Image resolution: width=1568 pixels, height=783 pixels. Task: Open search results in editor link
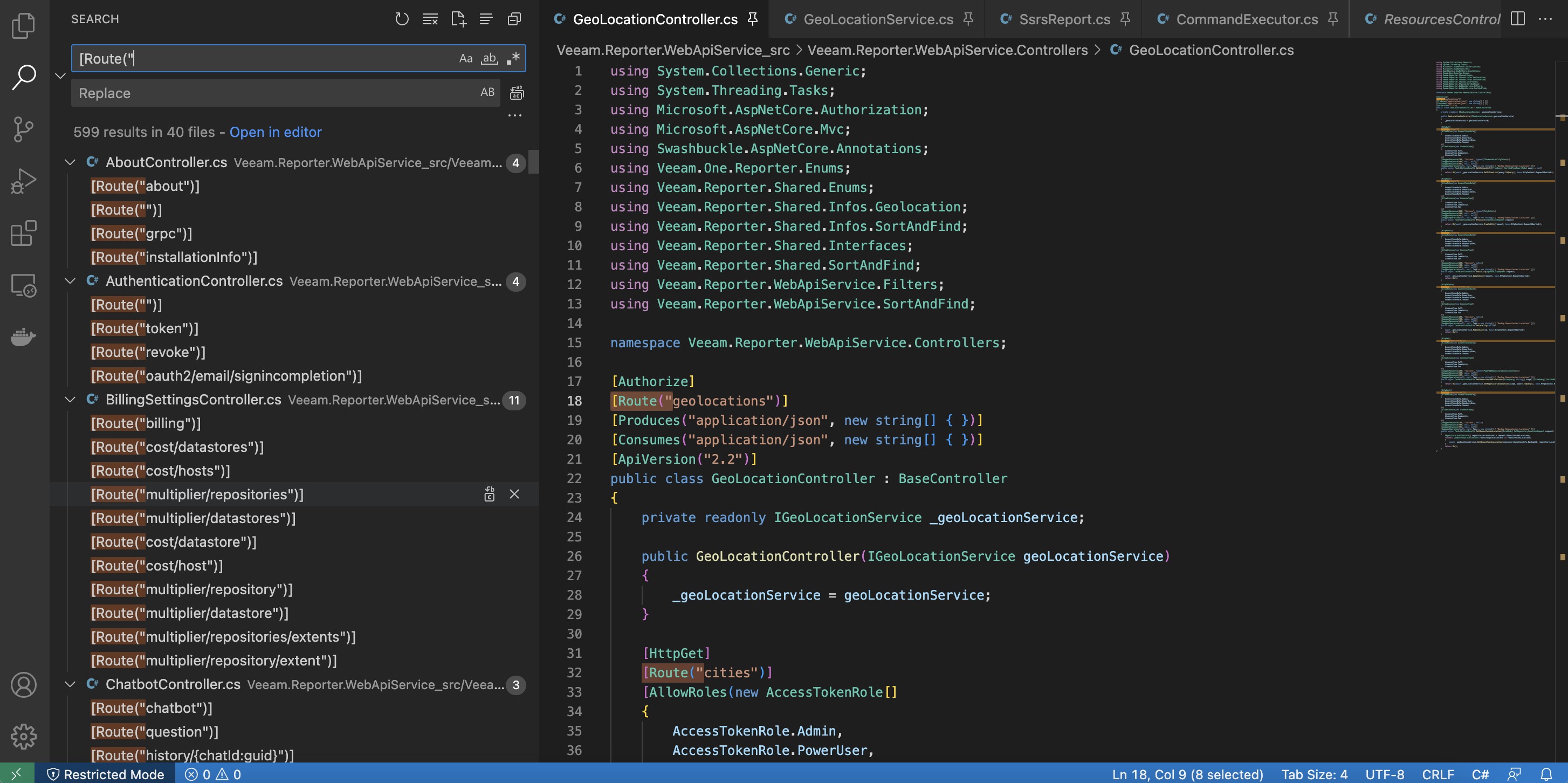click(275, 132)
